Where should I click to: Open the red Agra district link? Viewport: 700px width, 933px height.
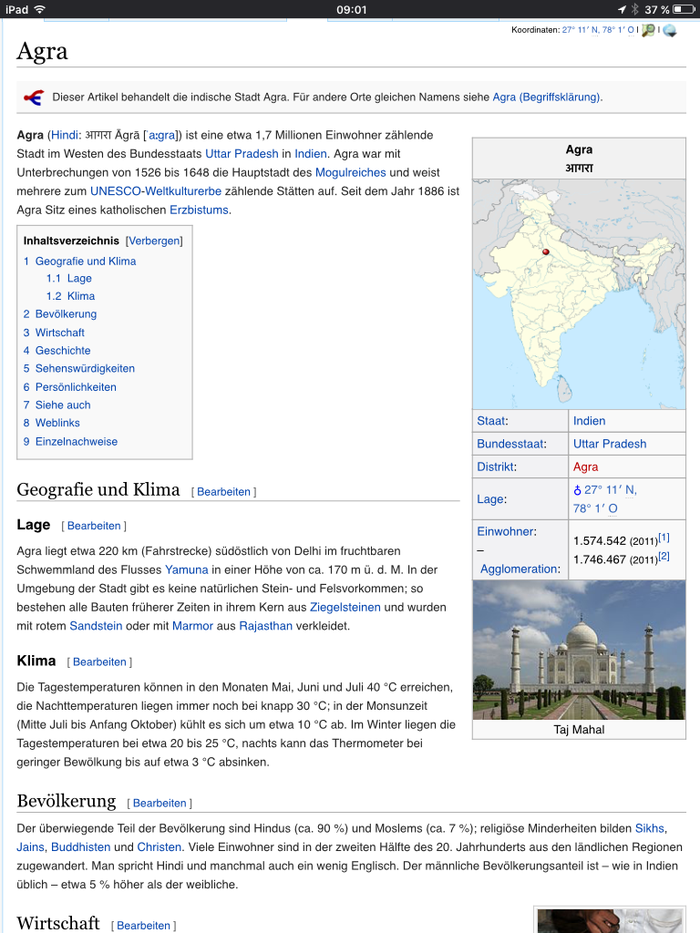(x=586, y=467)
